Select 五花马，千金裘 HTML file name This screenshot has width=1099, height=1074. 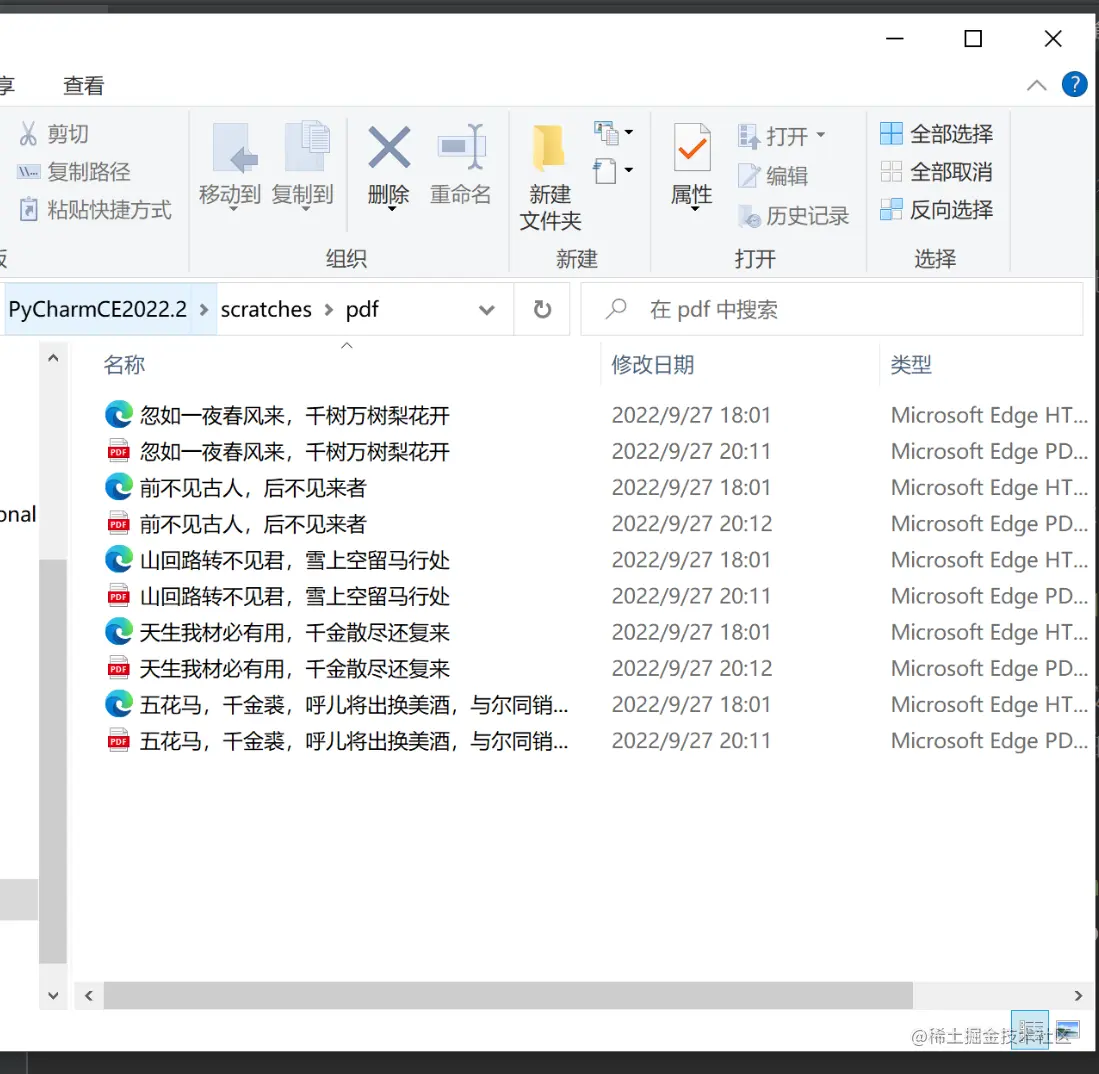(354, 705)
